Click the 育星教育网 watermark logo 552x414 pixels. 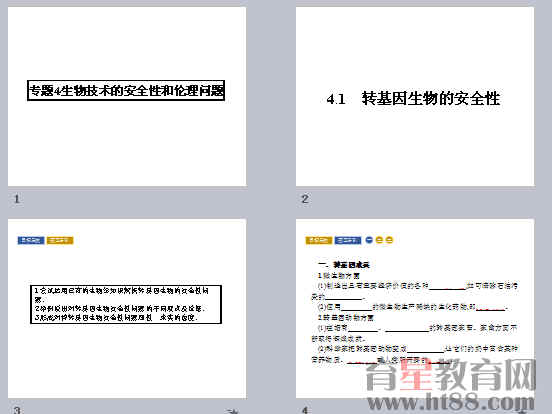(x=451, y=375)
